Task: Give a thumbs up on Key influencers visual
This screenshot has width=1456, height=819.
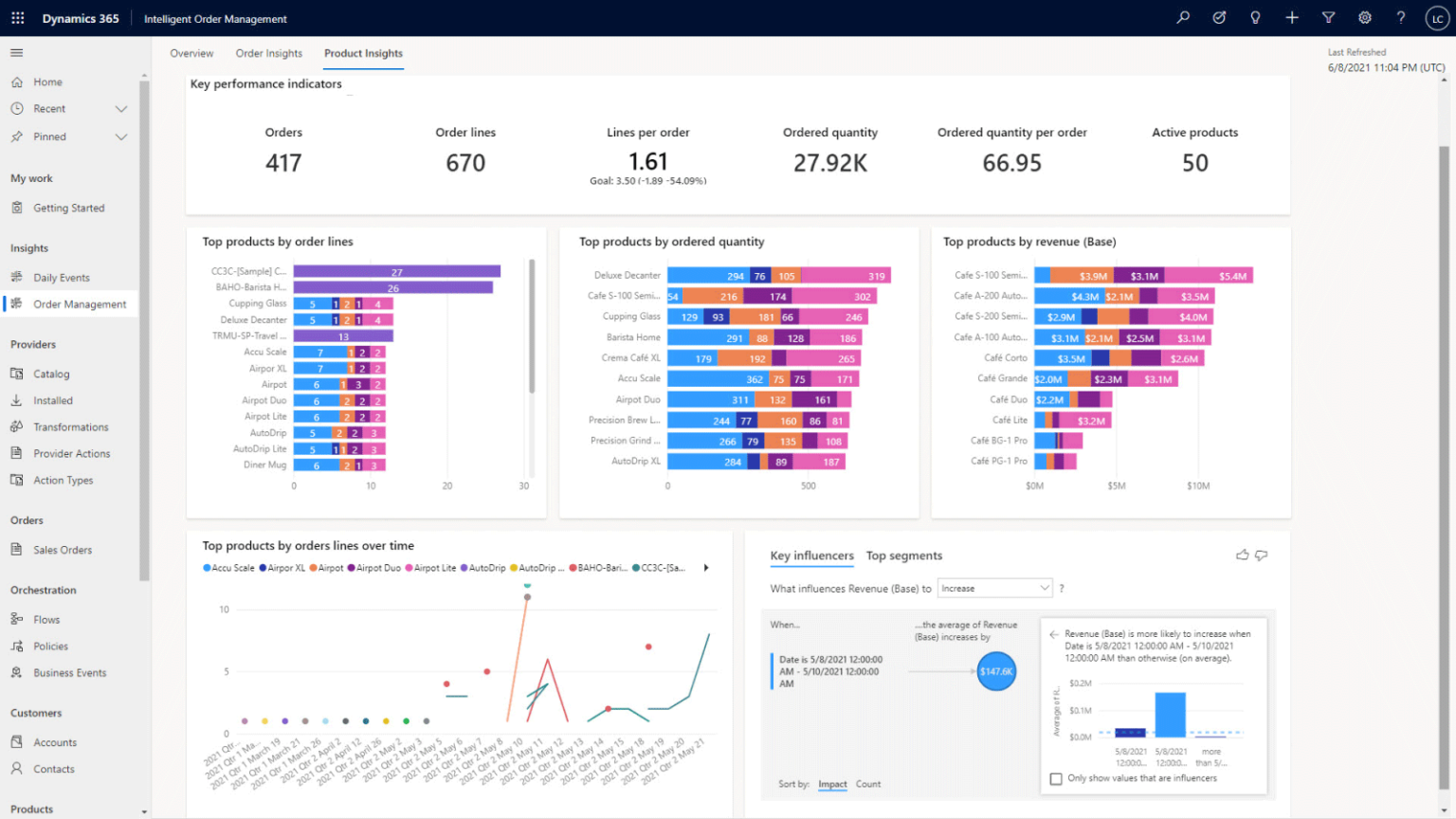Action: click(1243, 555)
